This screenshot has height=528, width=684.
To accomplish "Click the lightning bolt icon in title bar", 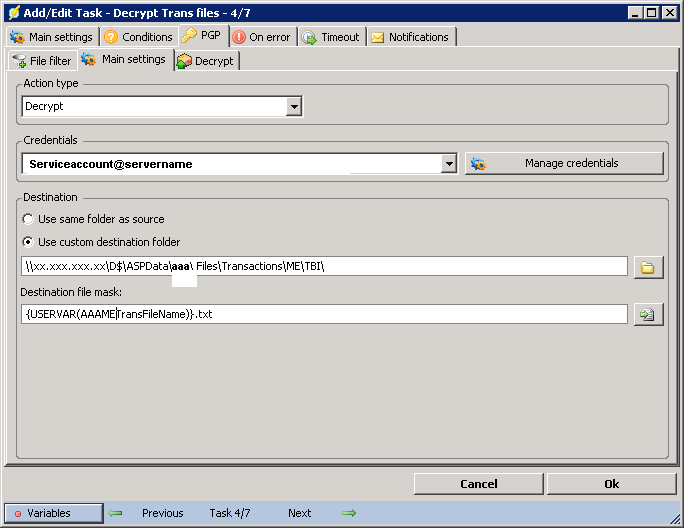I will [13, 12].
